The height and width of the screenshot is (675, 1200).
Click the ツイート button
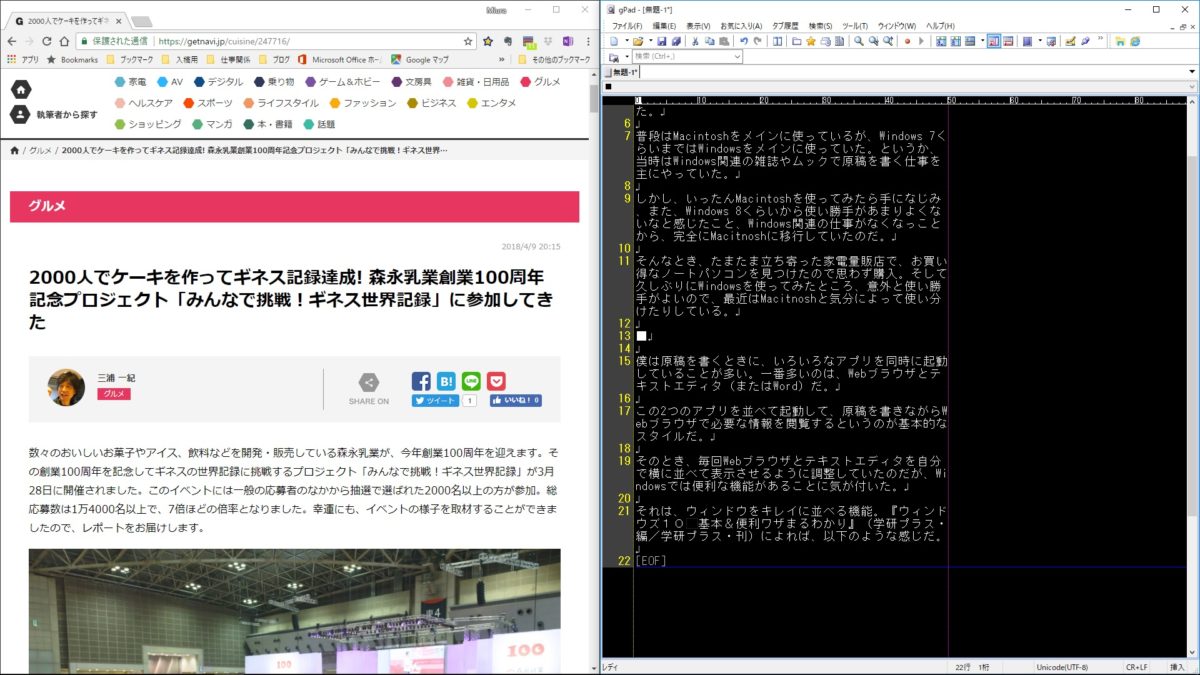click(x=435, y=400)
